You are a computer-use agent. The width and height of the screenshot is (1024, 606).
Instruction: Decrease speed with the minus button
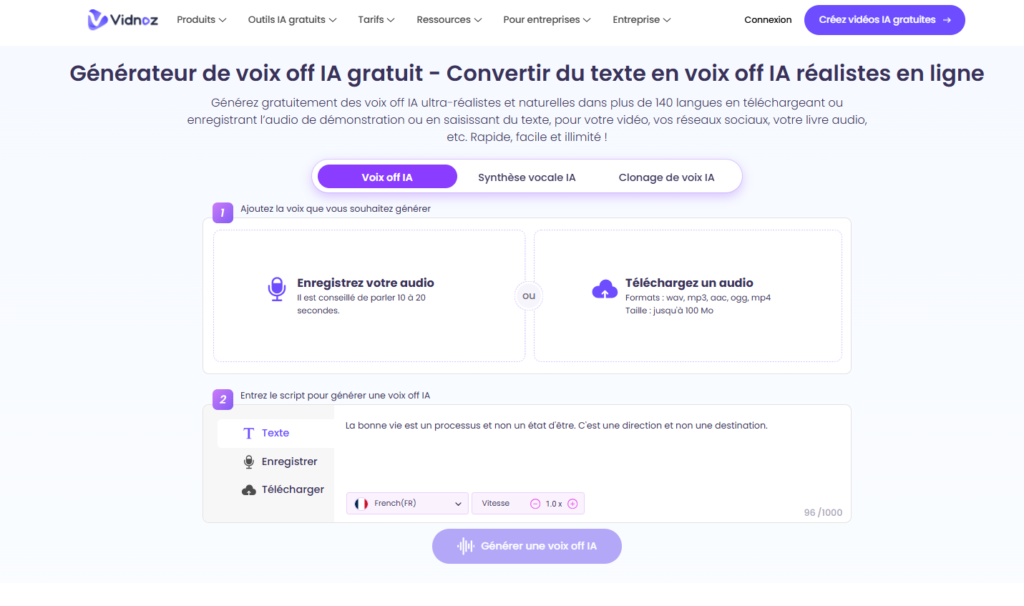(535, 504)
